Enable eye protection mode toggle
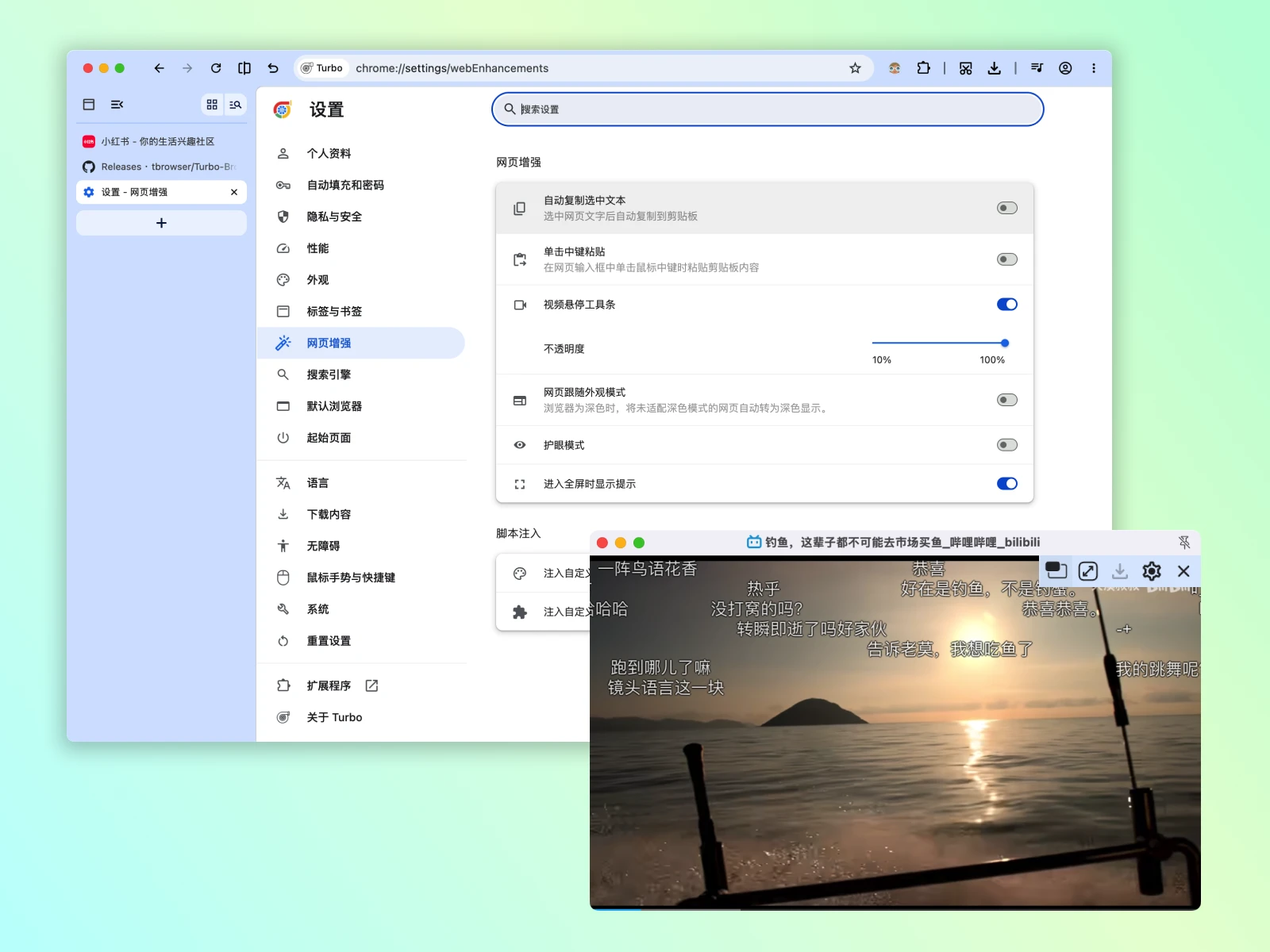Viewport: 1270px width, 952px height. pyautogui.click(x=1006, y=445)
